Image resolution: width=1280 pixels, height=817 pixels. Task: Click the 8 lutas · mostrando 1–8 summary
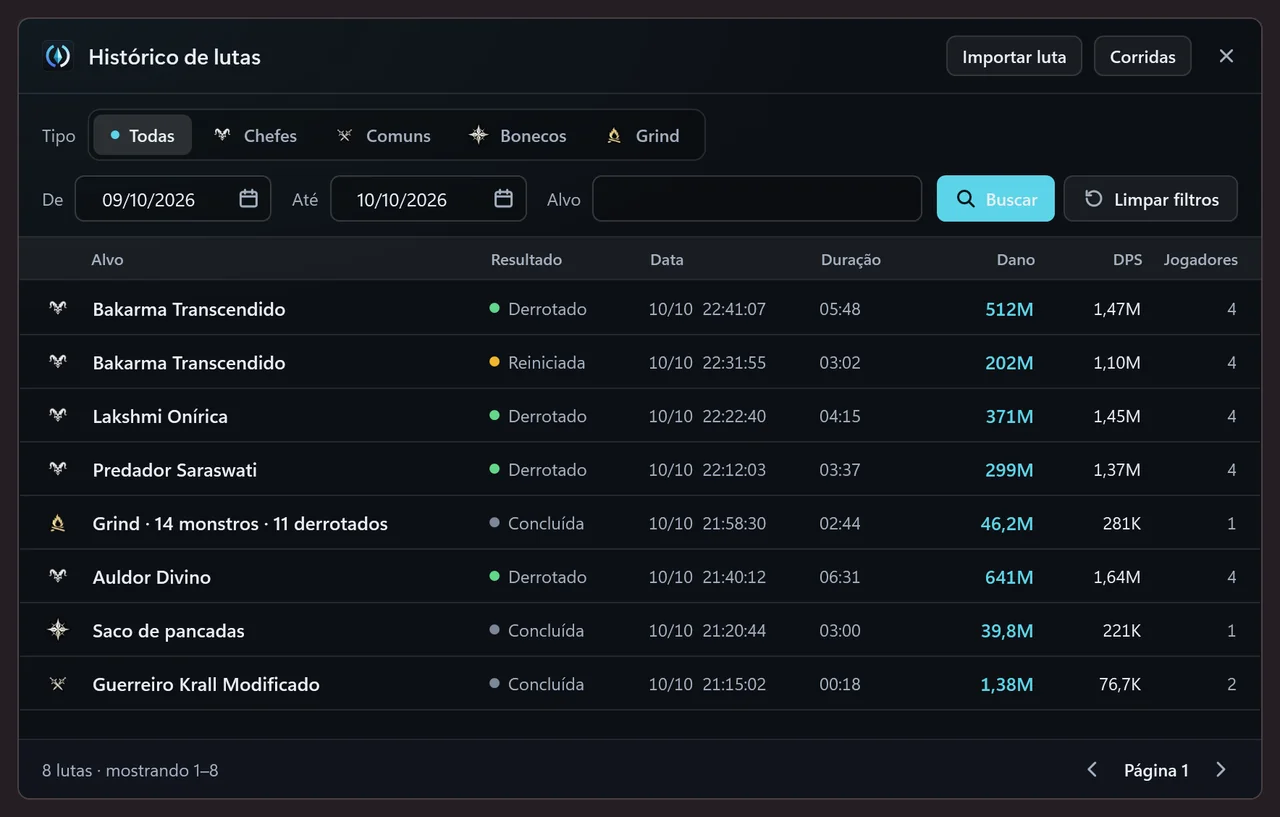tap(130, 770)
